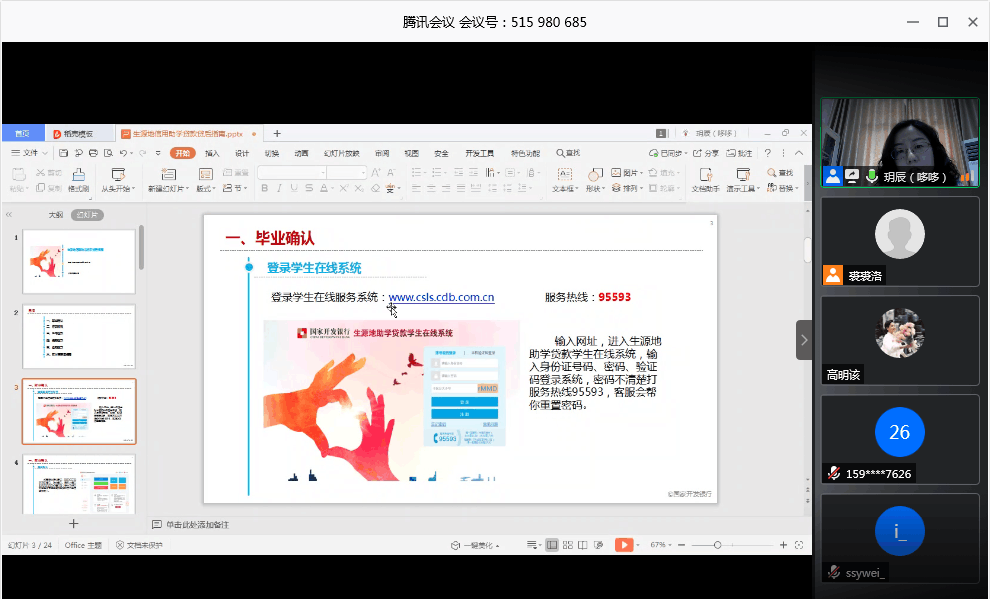Toggle italic text formatting
This screenshot has width=990, height=599.
277,188
